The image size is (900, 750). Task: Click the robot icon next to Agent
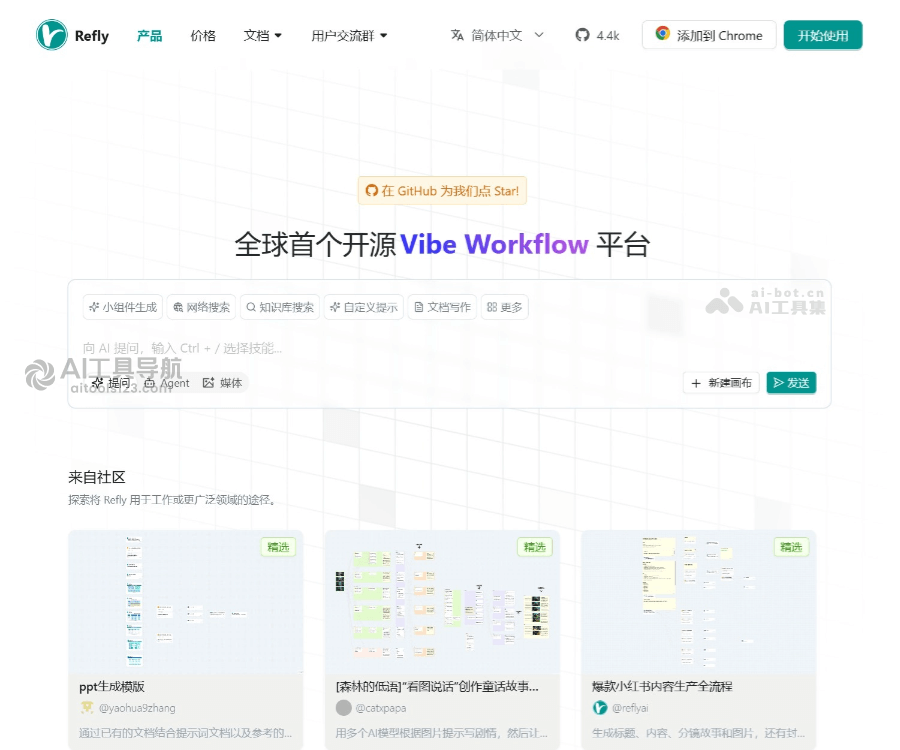click(149, 383)
